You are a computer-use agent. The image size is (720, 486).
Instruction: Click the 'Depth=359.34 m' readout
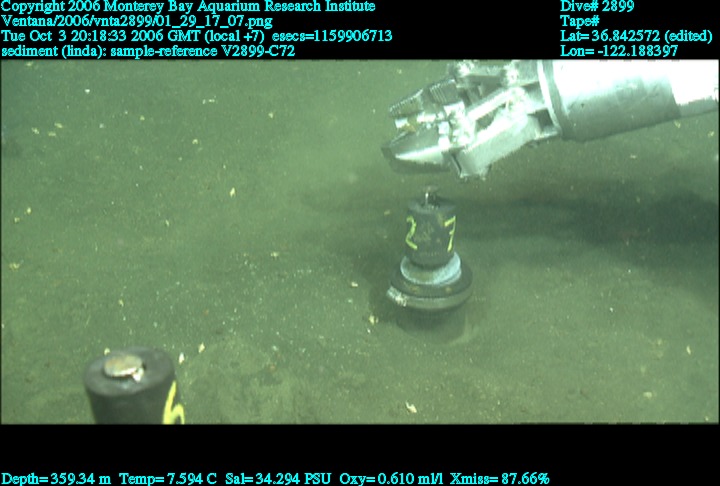tap(56, 479)
